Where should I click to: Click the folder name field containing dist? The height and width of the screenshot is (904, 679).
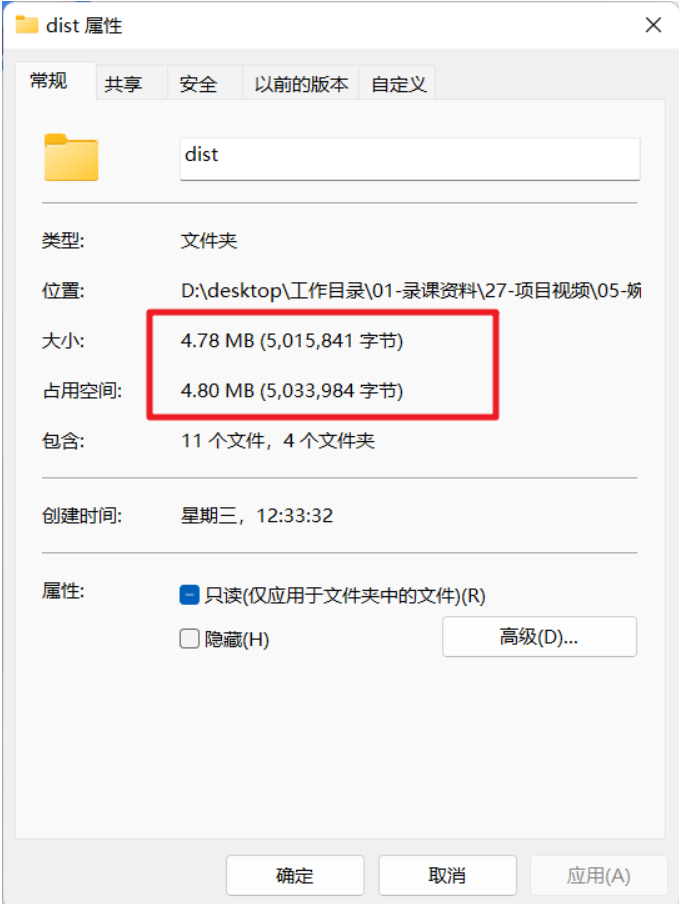410,159
